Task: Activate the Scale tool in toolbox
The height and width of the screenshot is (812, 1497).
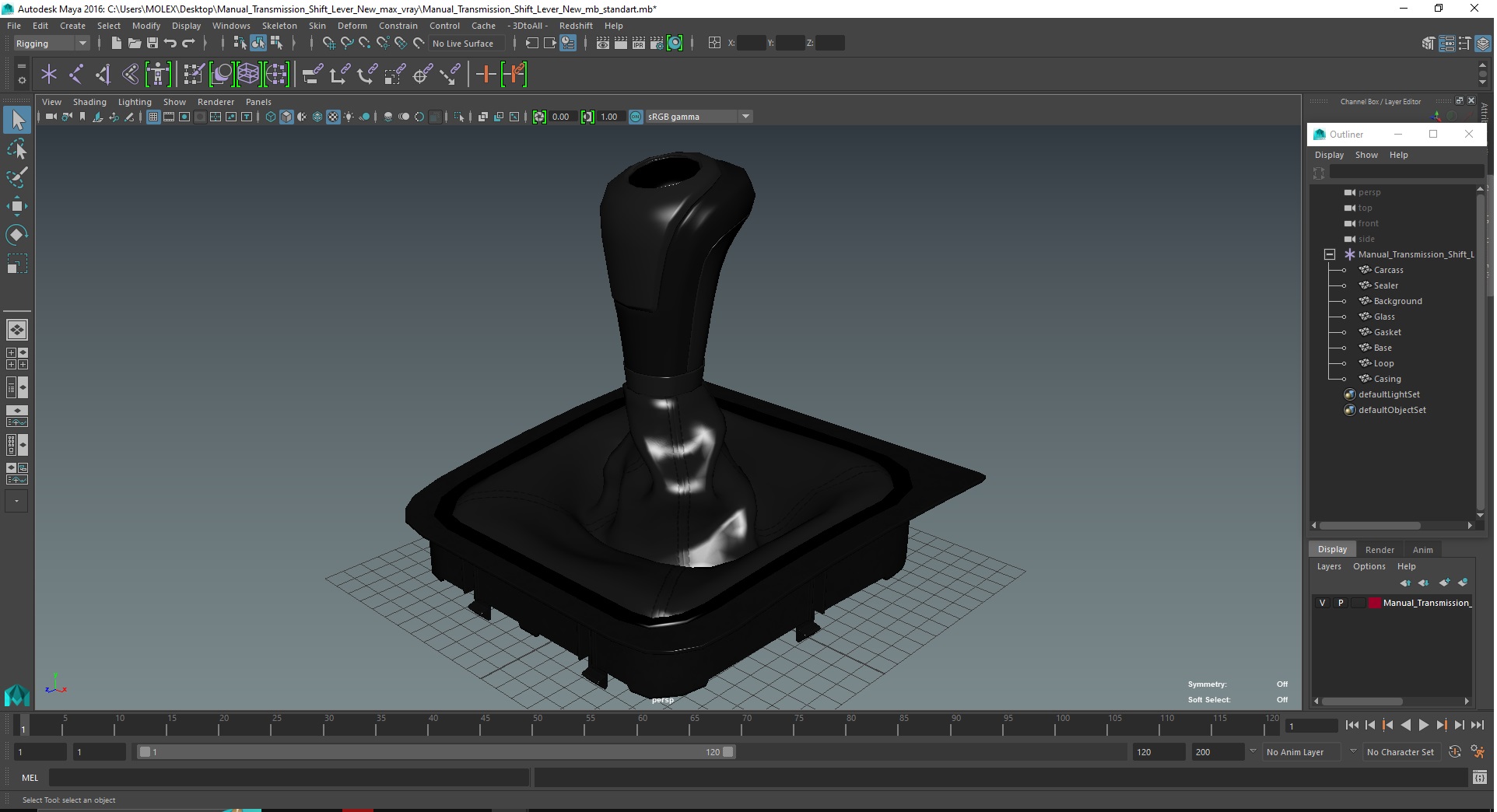Action: coord(17,264)
